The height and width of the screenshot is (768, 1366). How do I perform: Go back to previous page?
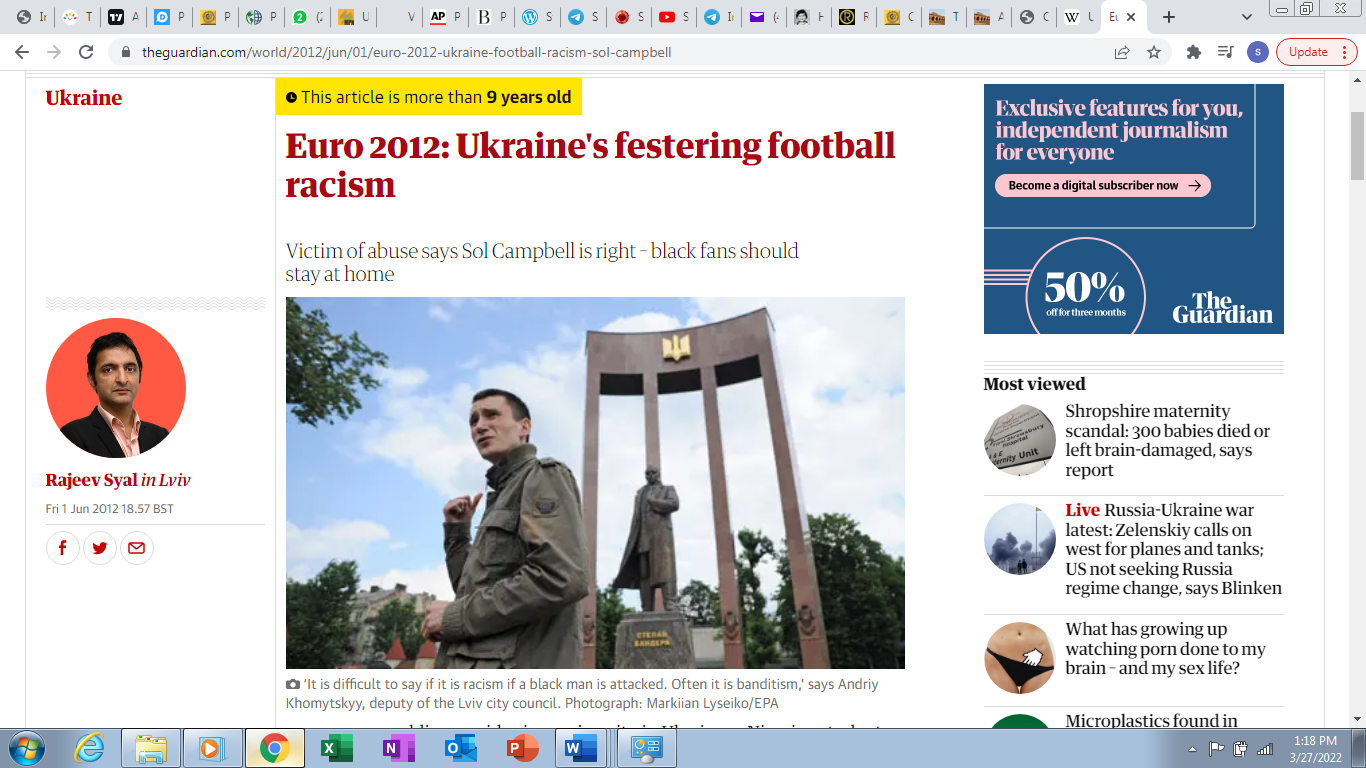tap(22, 52)
